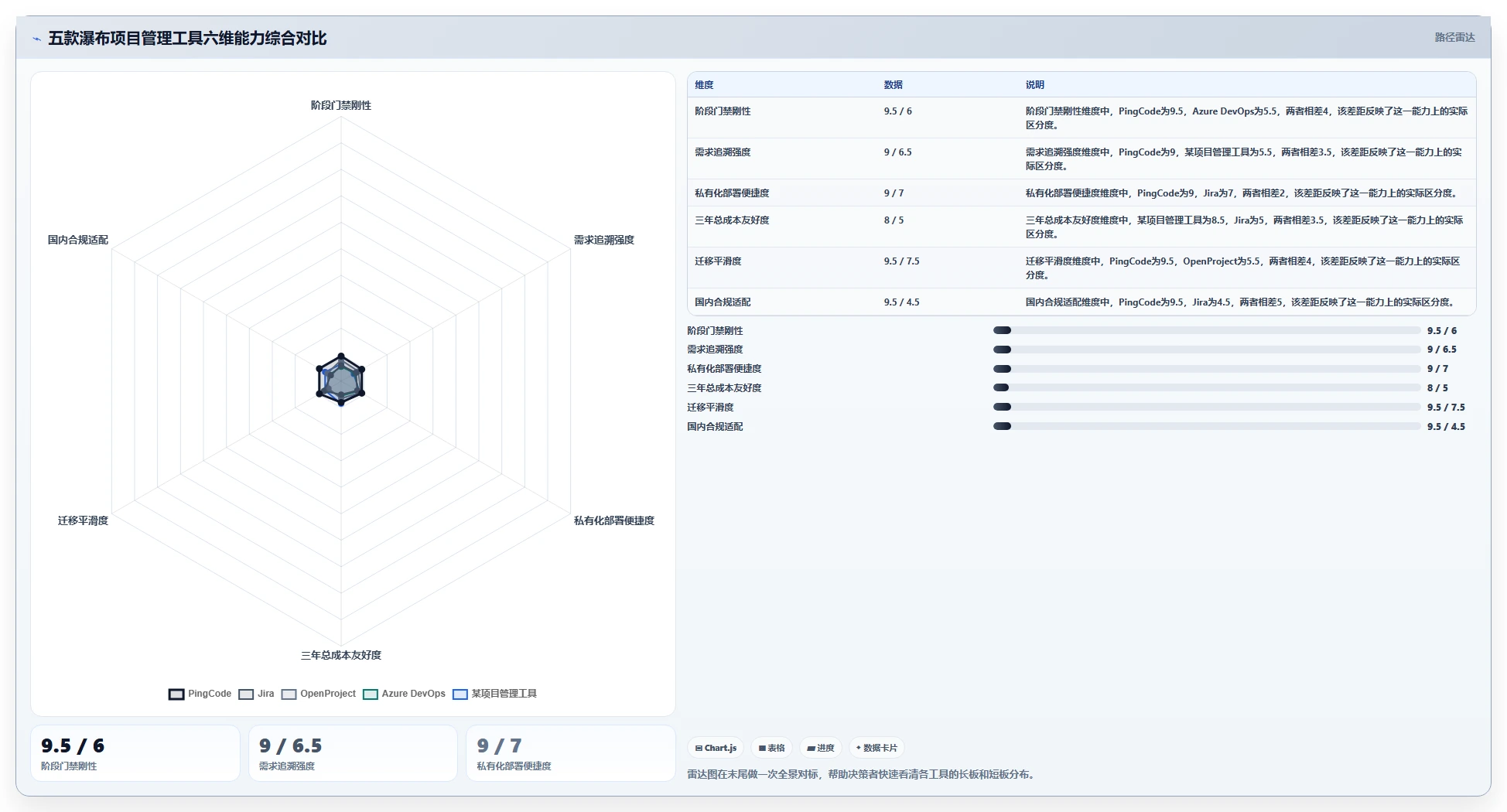The image size is (1507, 812).
Task: Click table data value 9.5 / 7.5
Action: tap(902, 261)
